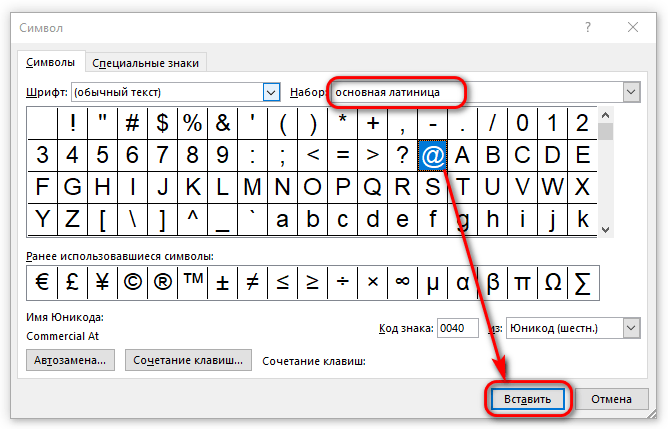Viewport: 668px width, 429px height.
Task: Open the Автозамена dialog button
Action: click(70, 360)
